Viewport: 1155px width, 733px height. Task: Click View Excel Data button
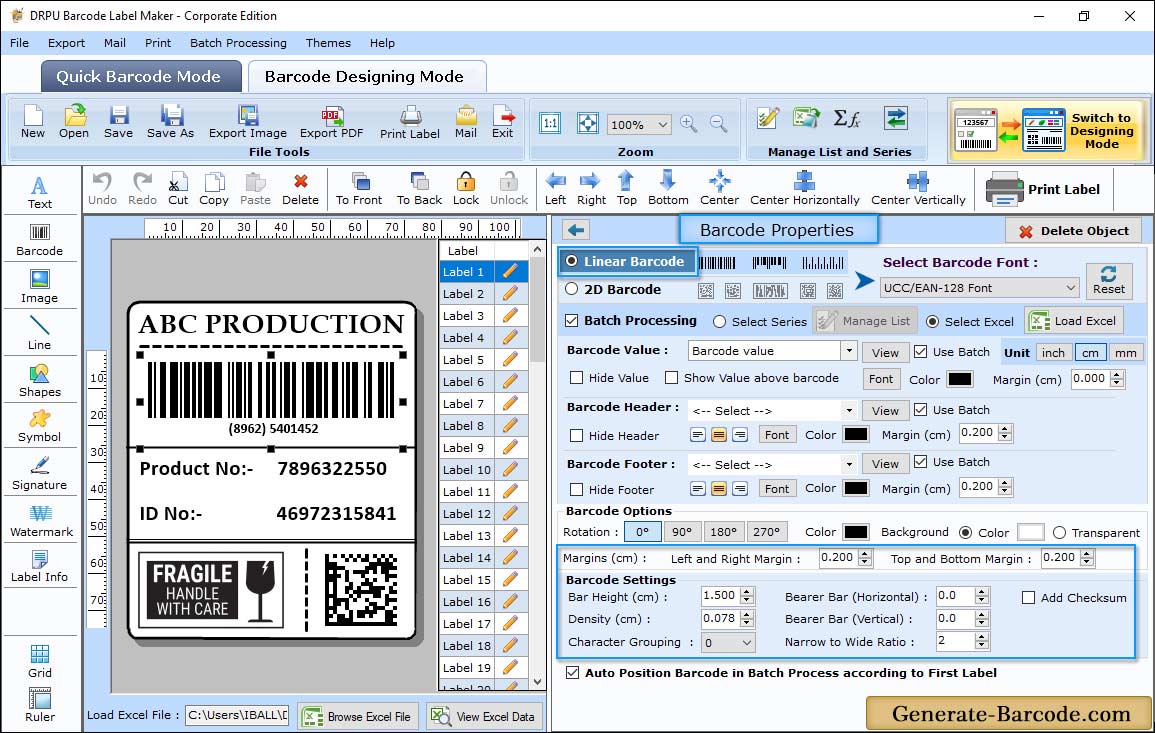point(484,716)
